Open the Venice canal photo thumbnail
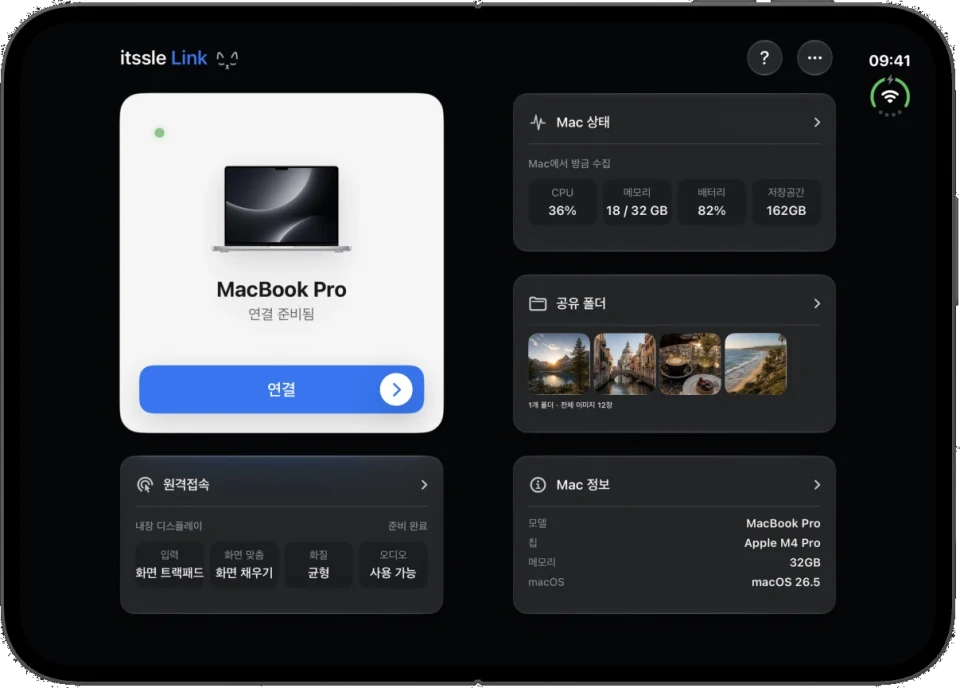Viewport: 960px width, 688px height. pos(624,364)
